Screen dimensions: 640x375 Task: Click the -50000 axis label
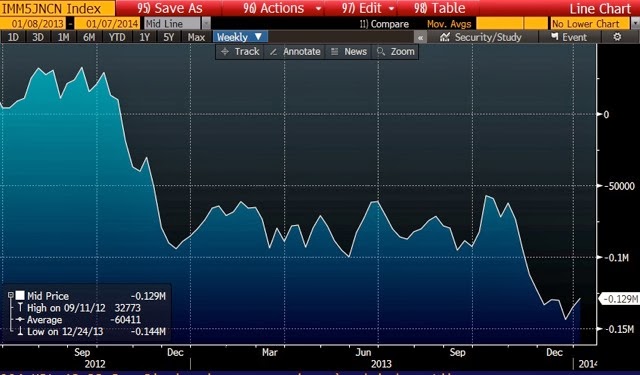[x=619, y=186]
